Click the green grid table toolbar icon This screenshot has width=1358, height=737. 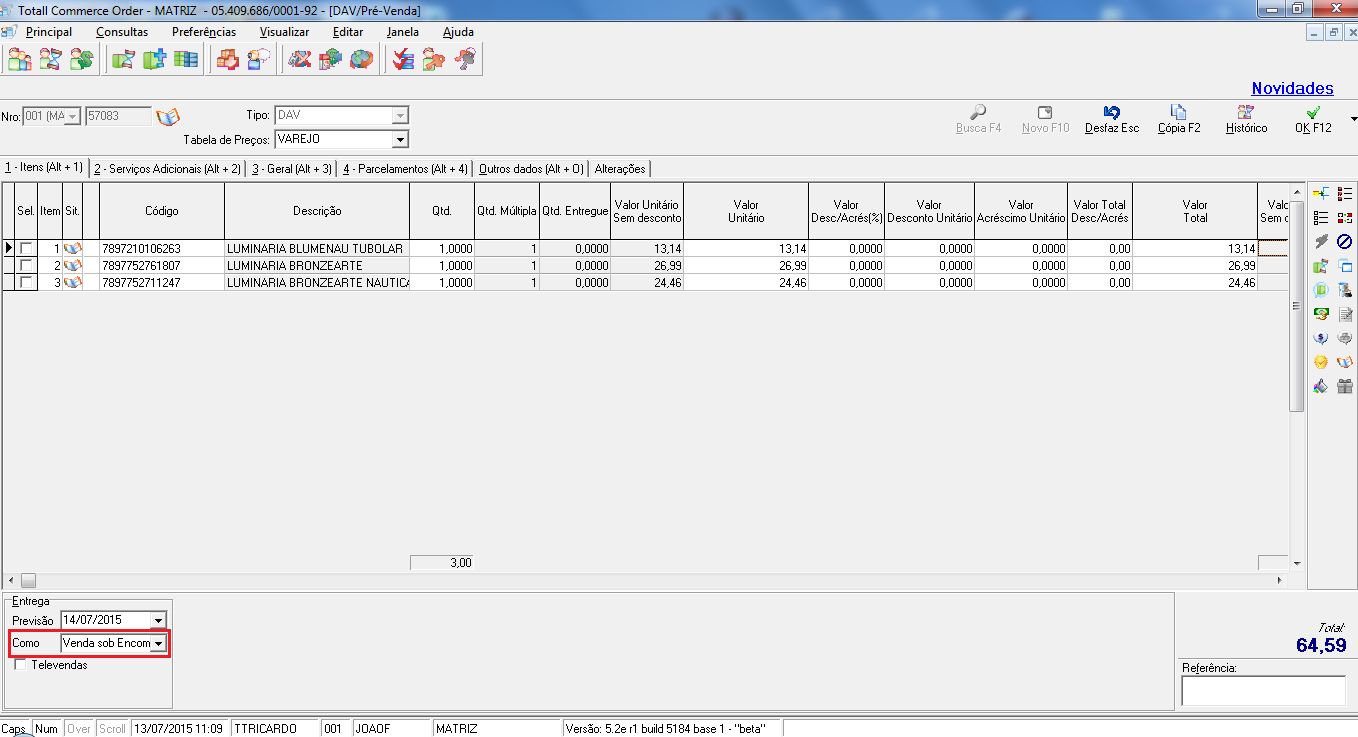tap(185, 60)
